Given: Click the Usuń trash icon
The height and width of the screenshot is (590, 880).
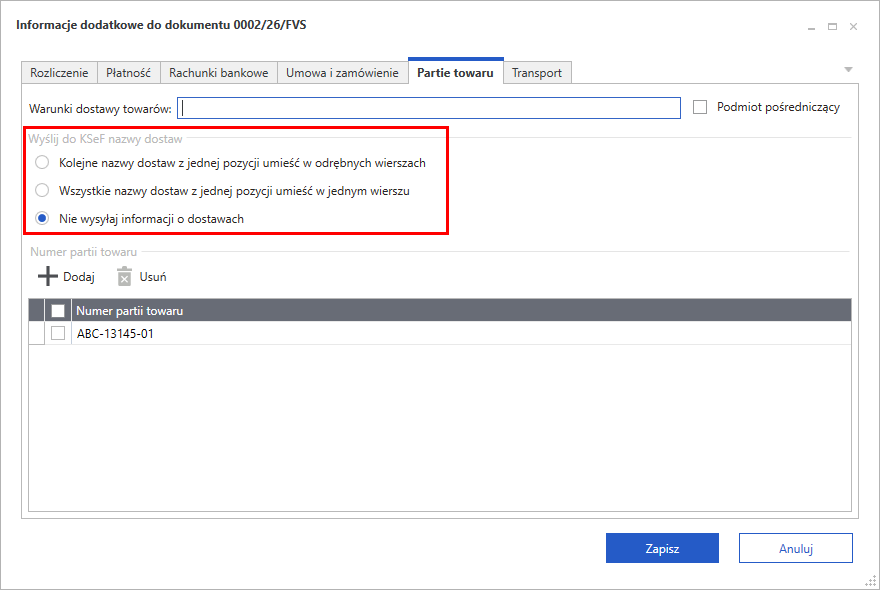Looking at the screenshot, I should pos(124,277).
